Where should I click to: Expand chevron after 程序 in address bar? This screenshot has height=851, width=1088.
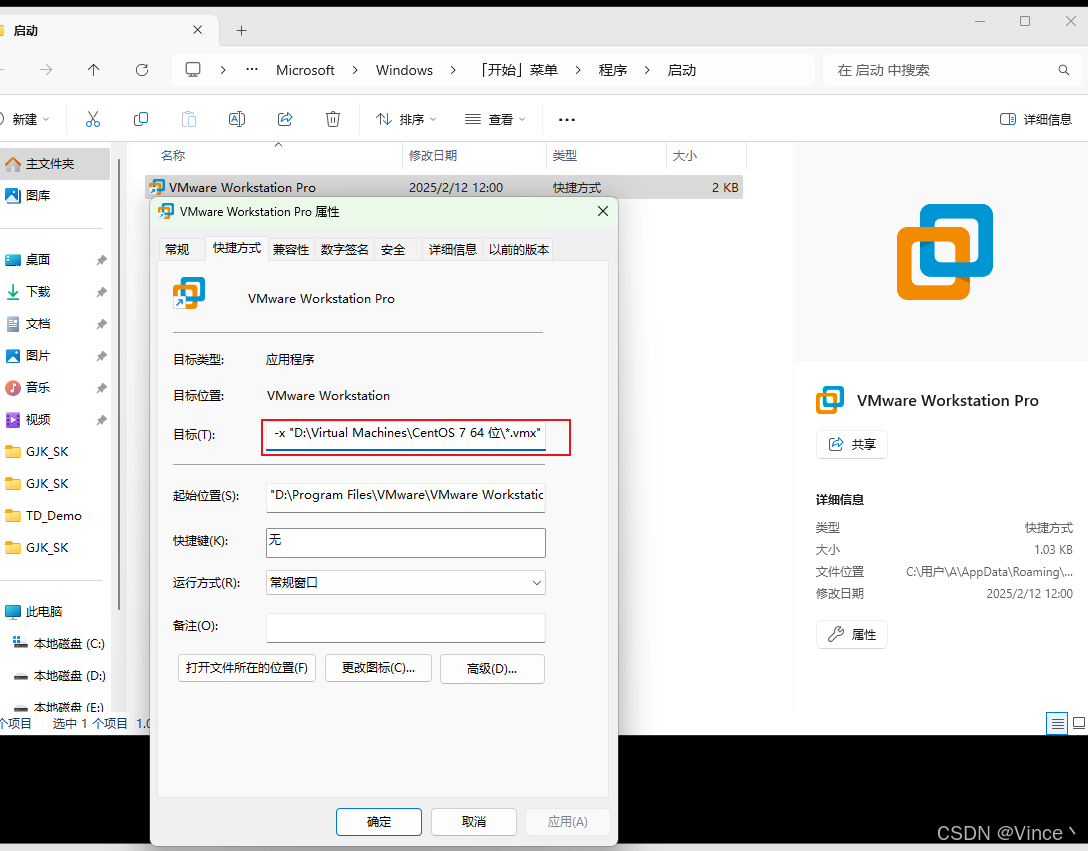[x=647, y=70]
